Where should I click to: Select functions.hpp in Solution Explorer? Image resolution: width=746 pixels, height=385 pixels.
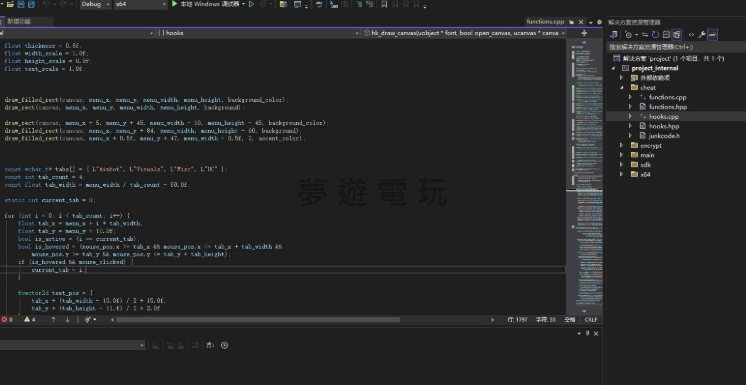pos(668,107)
